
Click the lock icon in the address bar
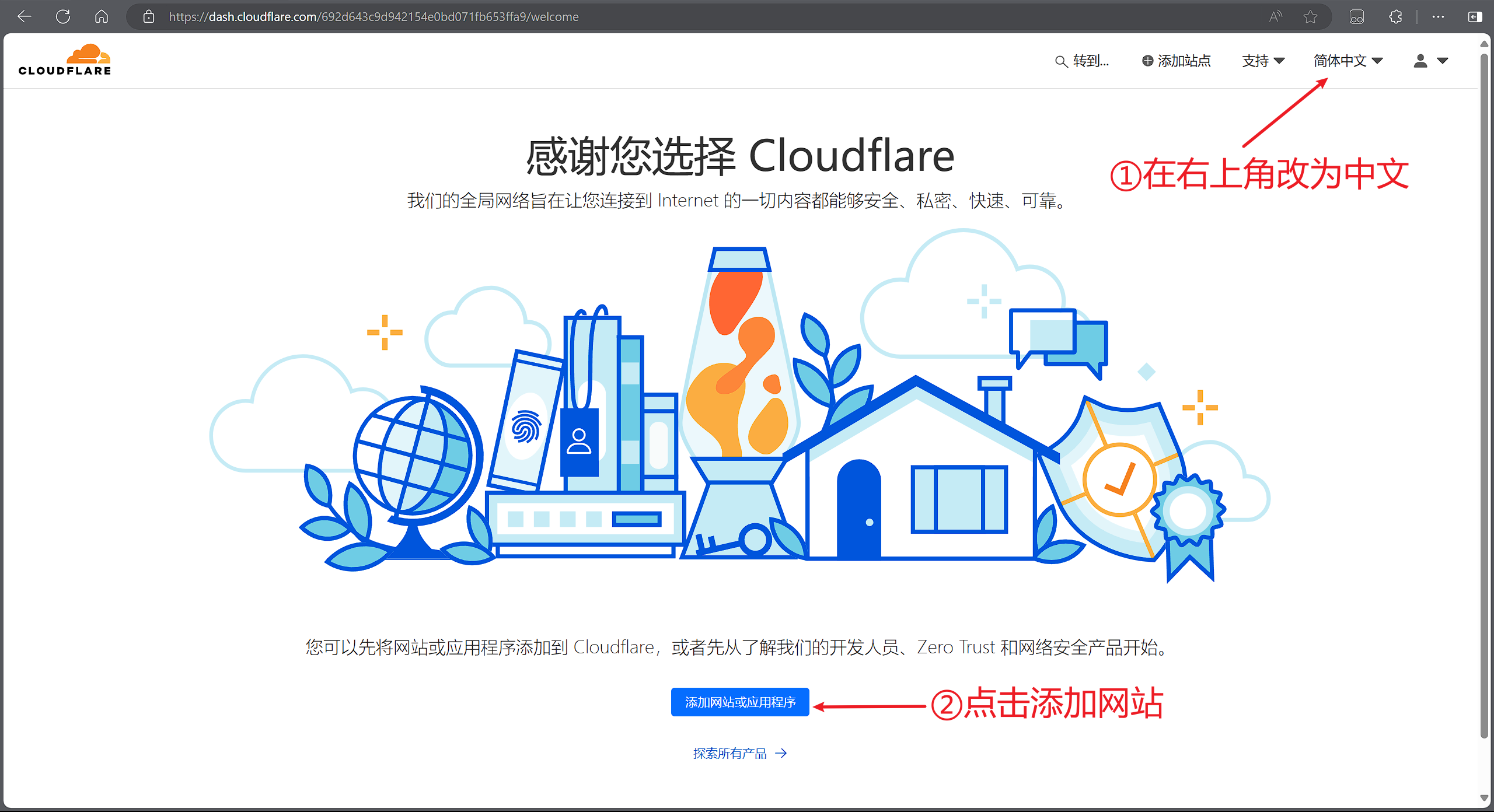click(149, 16)
